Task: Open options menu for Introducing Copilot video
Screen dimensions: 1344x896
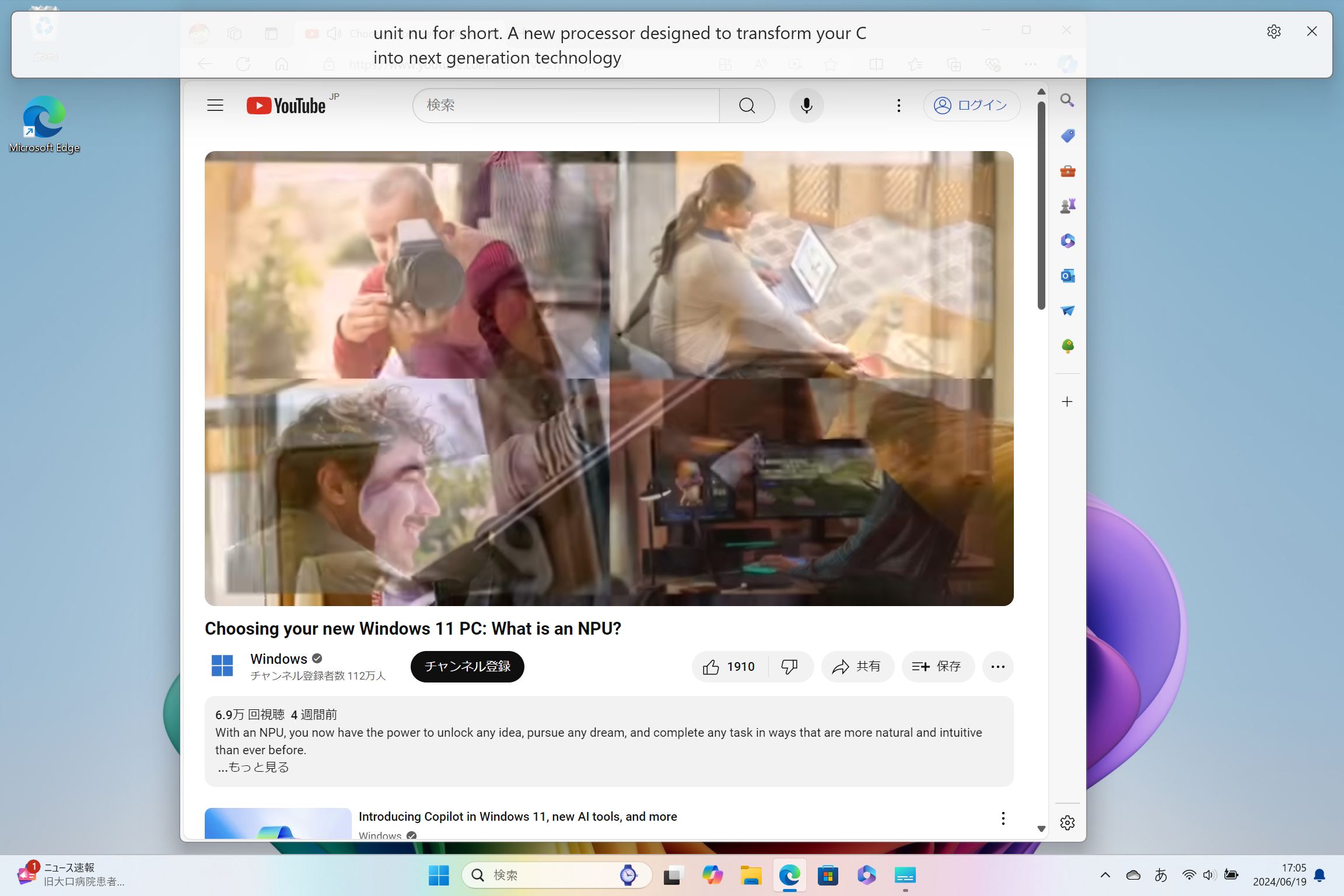Action: [1003, 818]
